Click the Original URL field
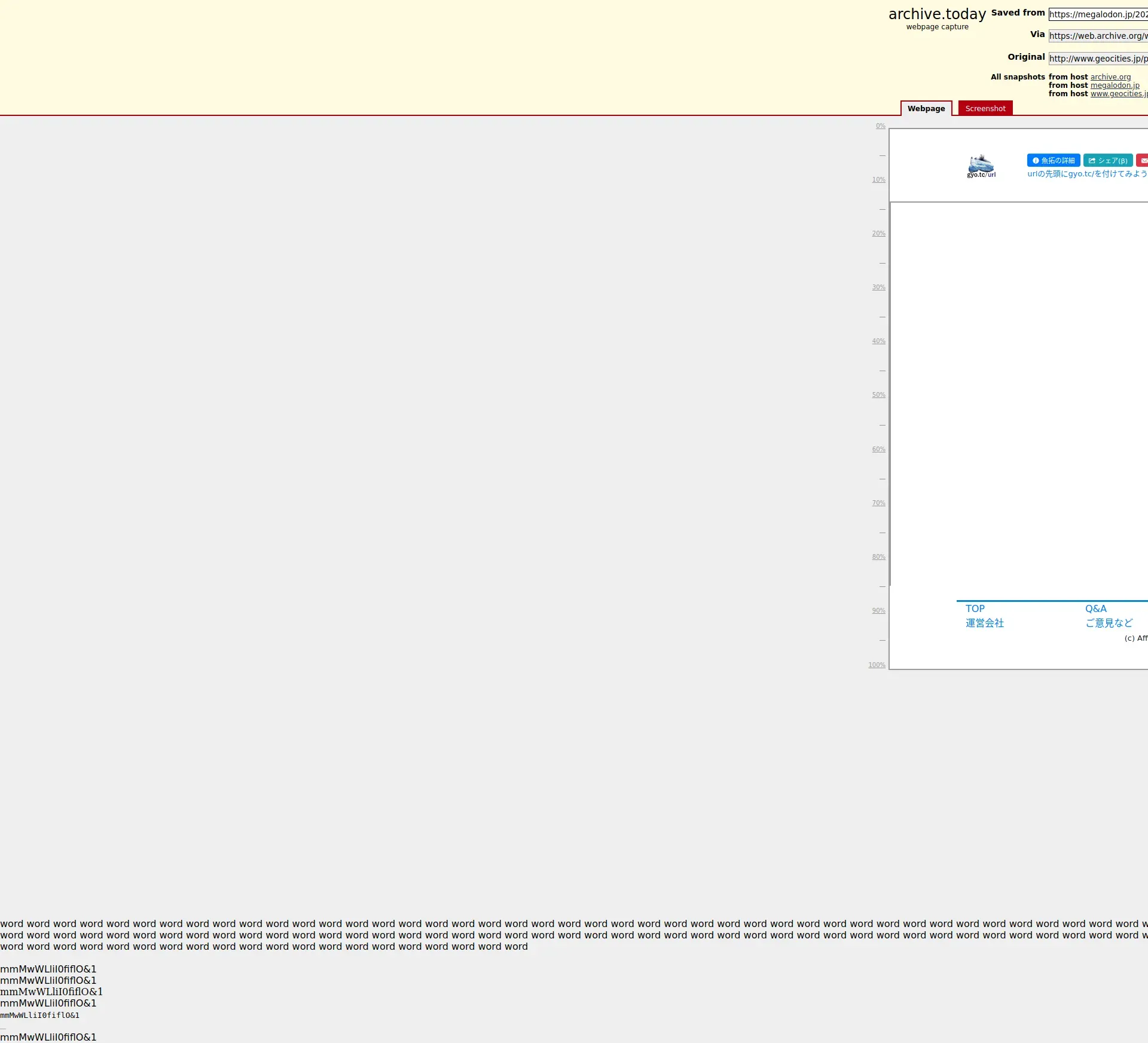This screenshot has width=1148, height=1043. (1098, 59)
